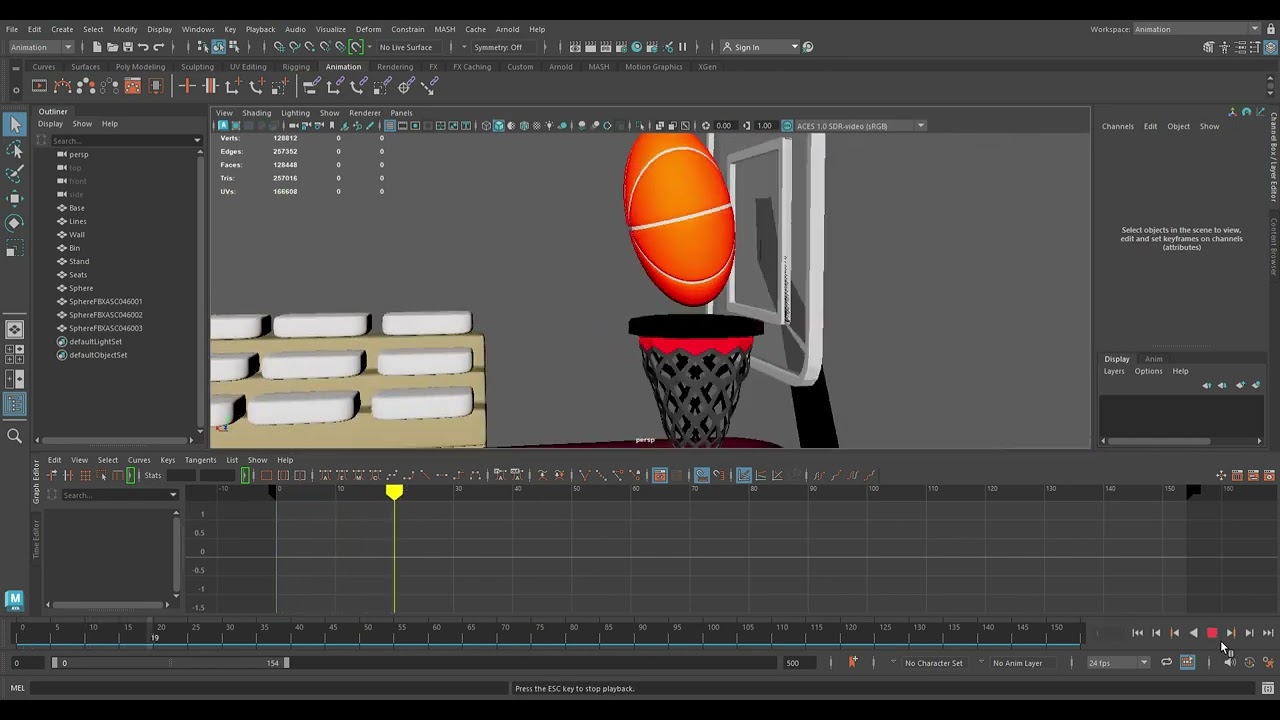Click Maya home icon at bottom left

tap(14, 600)
